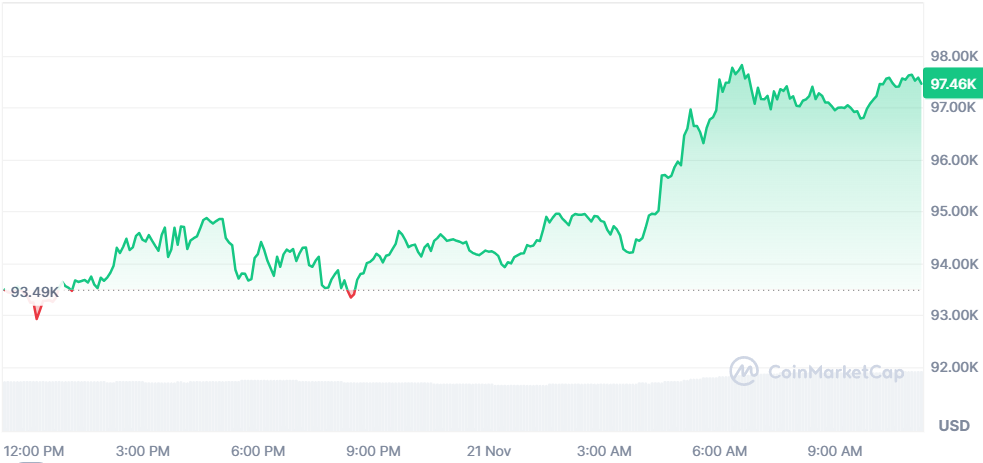Click the 92.00K y-axis label
Image resolution: width=983 pixels, height=463 pixels.
(x=954, y=367)
